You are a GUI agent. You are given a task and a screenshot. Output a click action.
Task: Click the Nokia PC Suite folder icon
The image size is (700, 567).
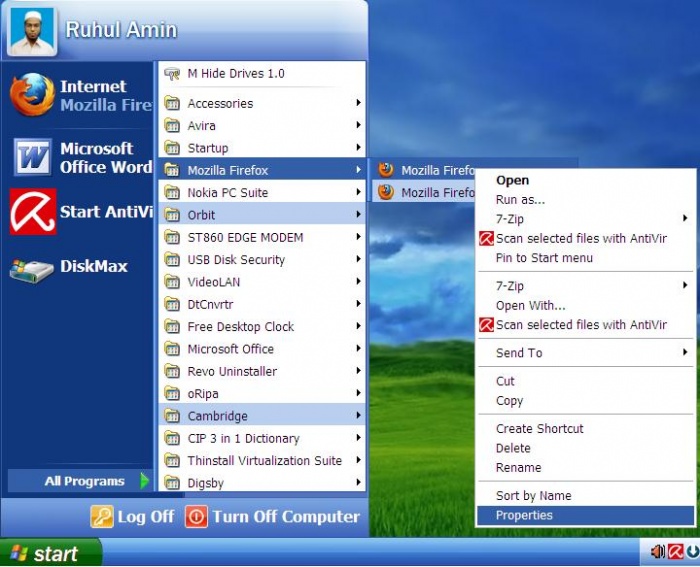pyautogui.click(x=172, y=192)
